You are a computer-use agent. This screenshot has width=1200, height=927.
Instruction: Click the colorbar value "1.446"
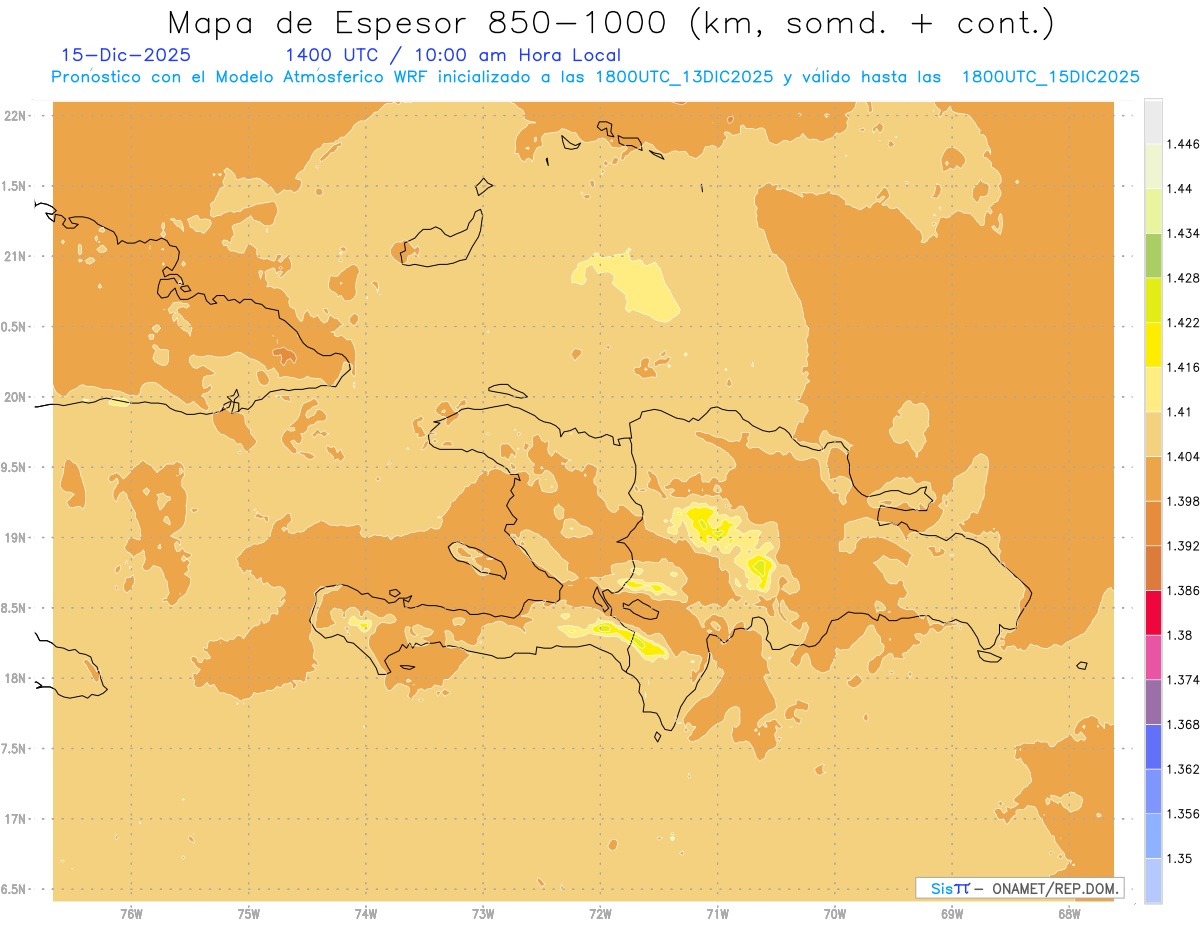1183,144
